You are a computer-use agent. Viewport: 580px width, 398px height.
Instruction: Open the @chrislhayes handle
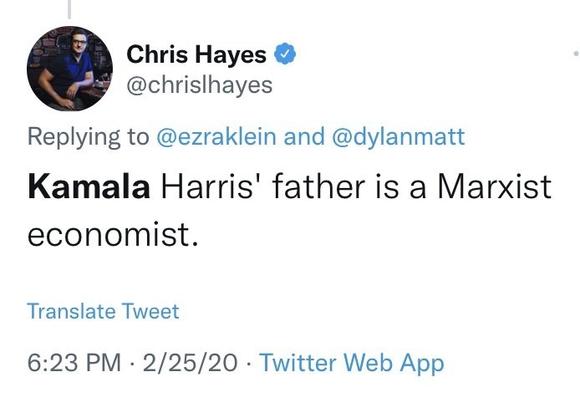[199, 85]
